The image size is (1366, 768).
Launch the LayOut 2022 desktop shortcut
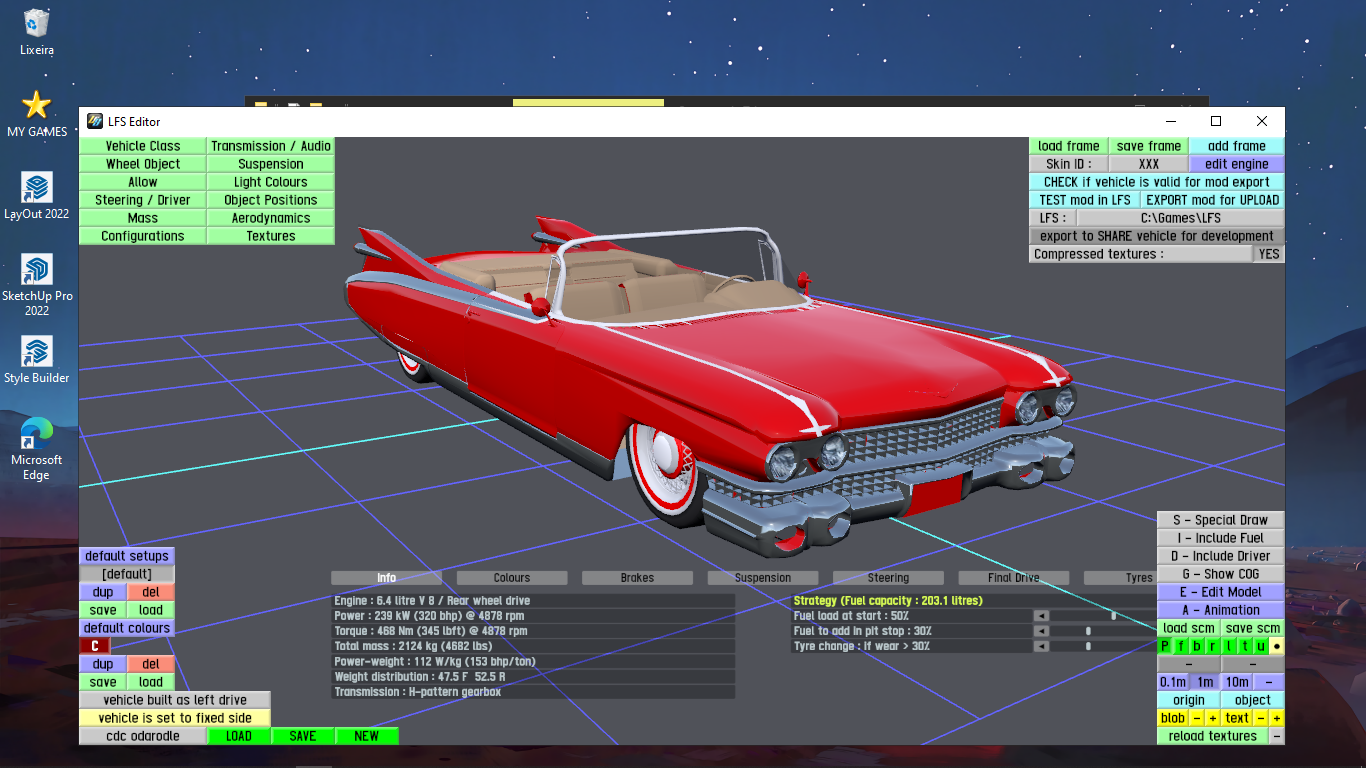click(x=37, y=195)
